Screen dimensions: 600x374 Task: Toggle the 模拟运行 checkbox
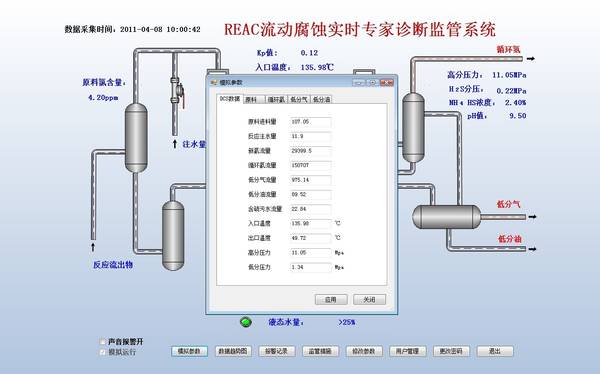pos(102,352)
